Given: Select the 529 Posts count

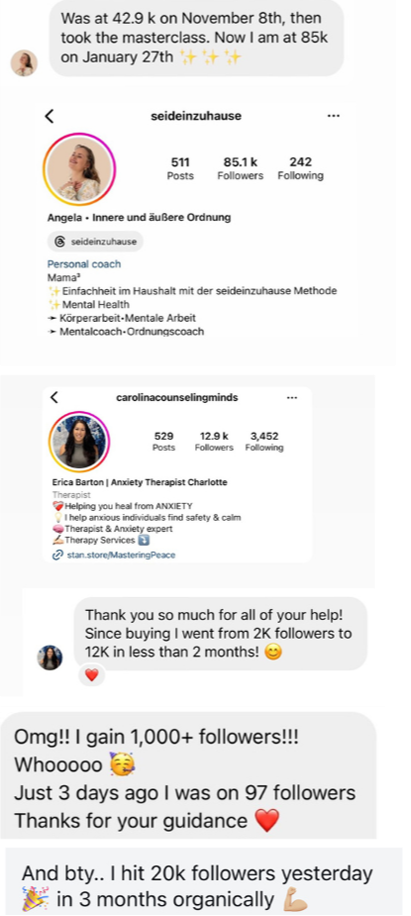Looking at the screenshot, I should [x=163, y=442].
